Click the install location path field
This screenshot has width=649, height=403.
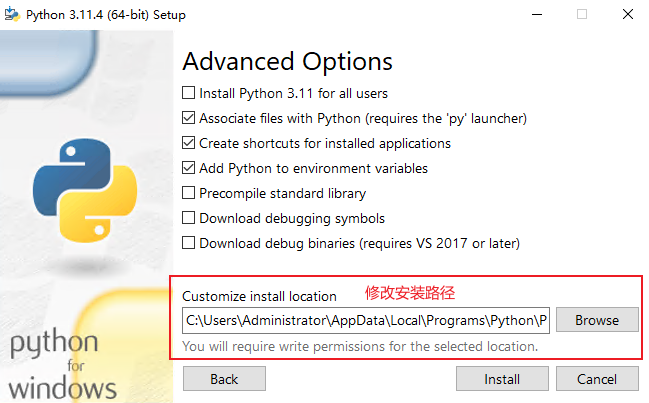point(366,320)
